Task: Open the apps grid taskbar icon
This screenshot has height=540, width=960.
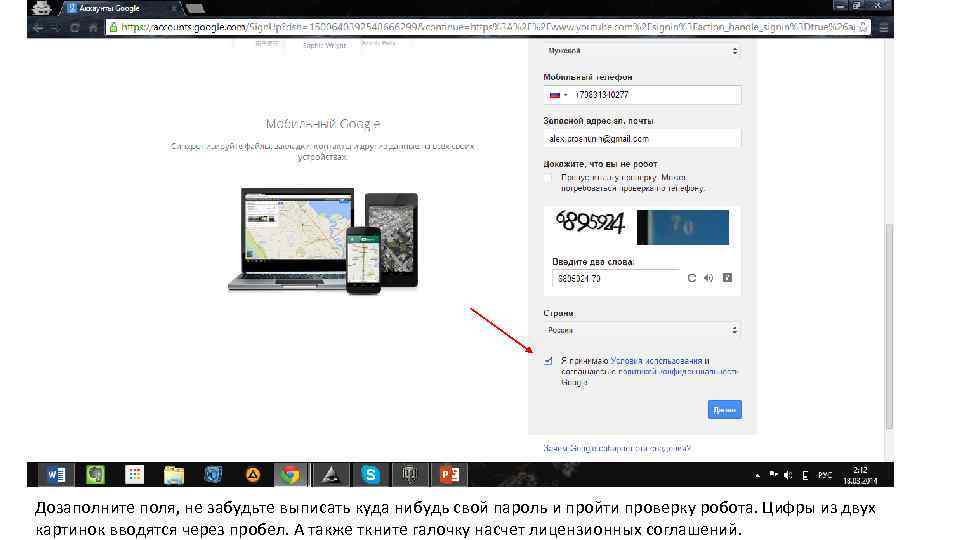Action: [134, 474]
